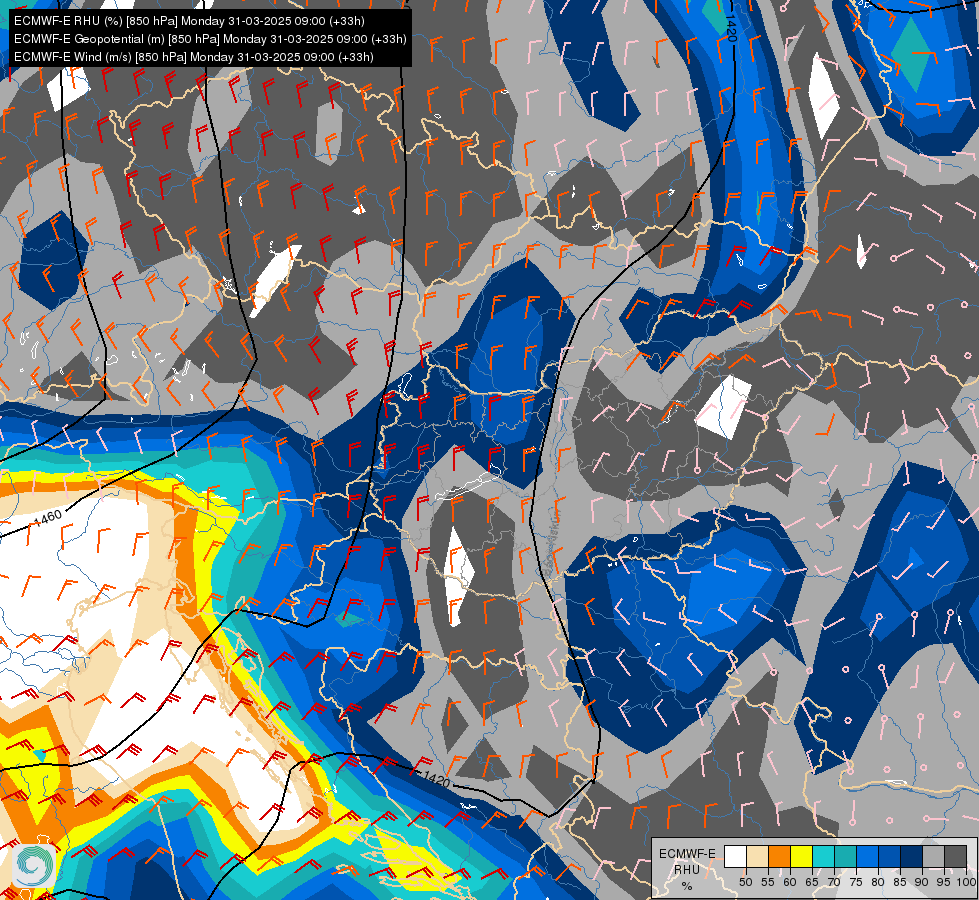Choose the medium blue 80-85% legend swatch
Image resolution: width=979 pixels, height=900 pixels.
point(890,856)
